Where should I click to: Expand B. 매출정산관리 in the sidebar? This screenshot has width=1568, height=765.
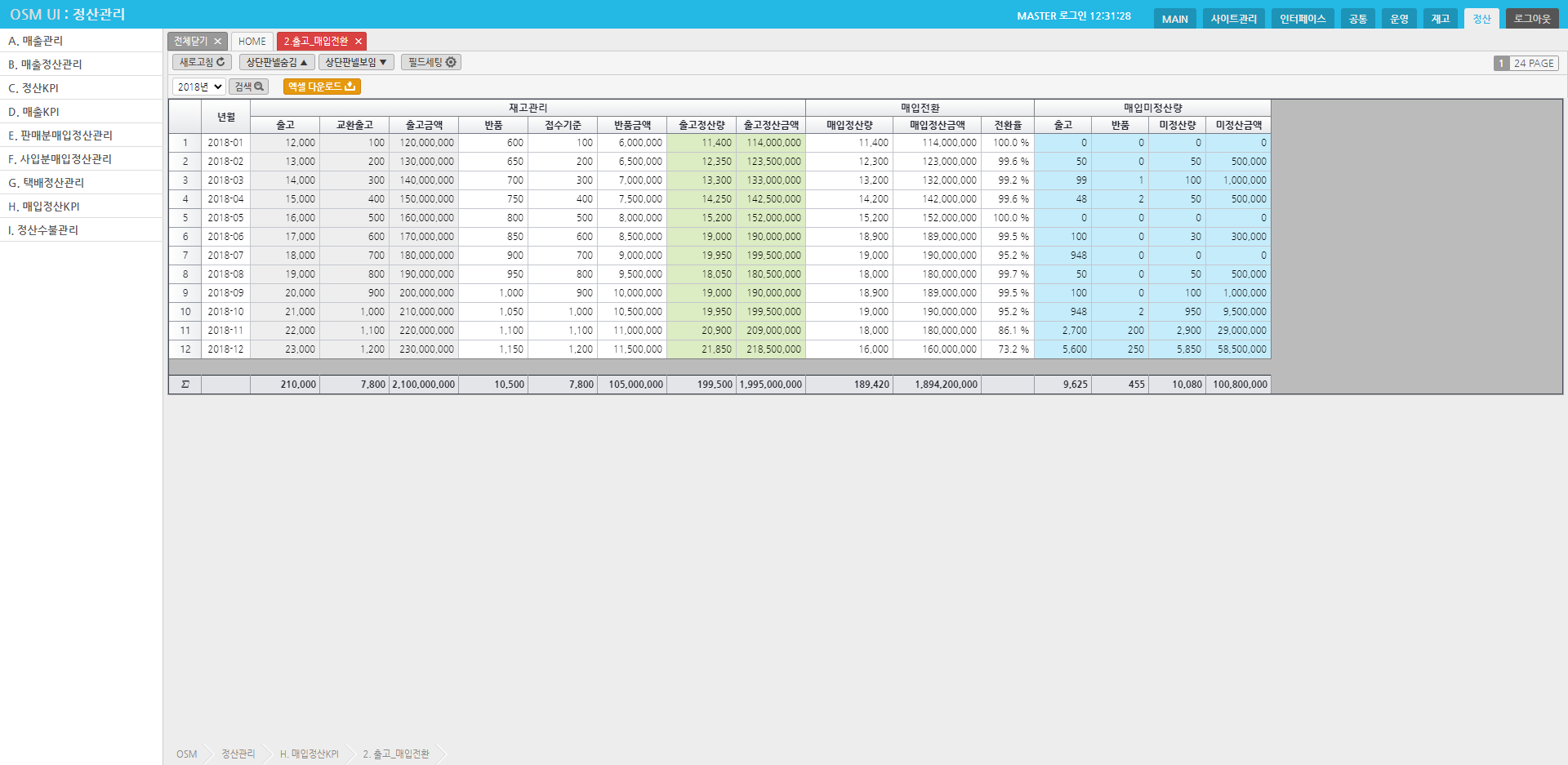[81, 64]
